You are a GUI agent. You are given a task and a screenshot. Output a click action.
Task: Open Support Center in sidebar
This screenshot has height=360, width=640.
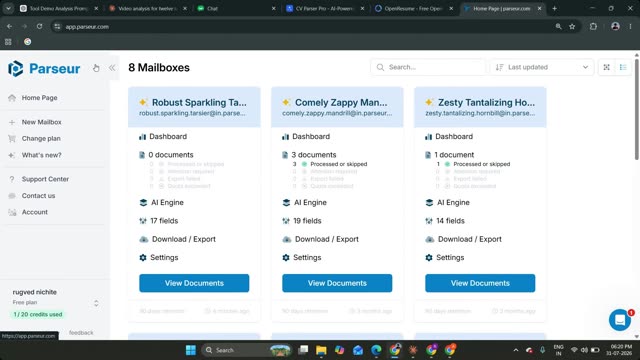[x=45, y=179]
